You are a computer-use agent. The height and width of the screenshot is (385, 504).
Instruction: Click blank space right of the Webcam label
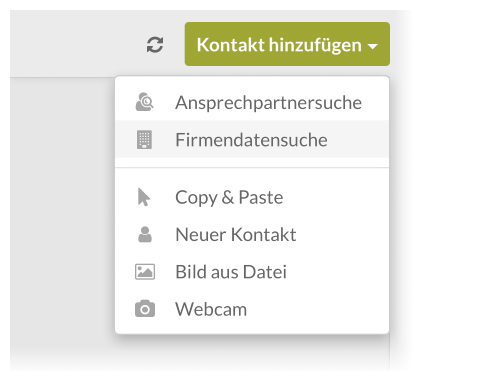click(317, 309)
